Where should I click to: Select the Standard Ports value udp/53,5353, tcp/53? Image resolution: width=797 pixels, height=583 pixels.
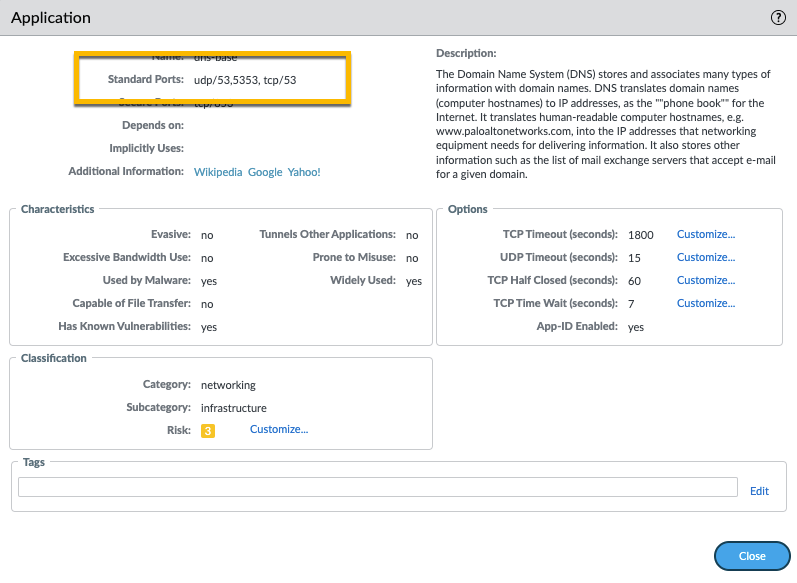(x=245, y=80)
